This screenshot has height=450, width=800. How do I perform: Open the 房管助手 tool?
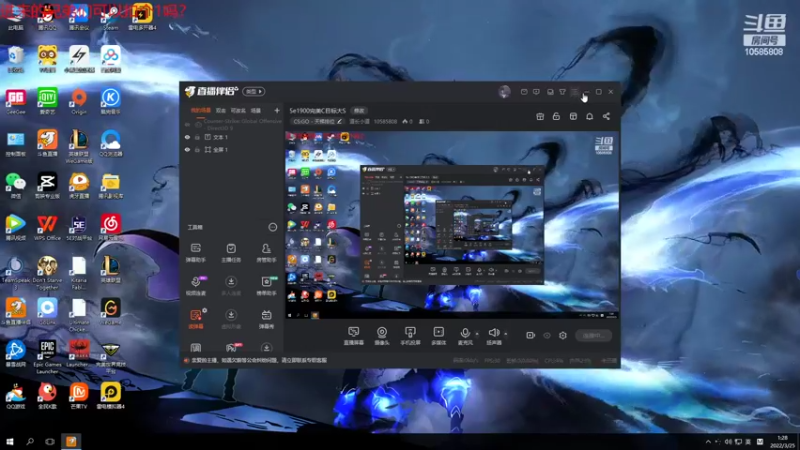point(266,253)
